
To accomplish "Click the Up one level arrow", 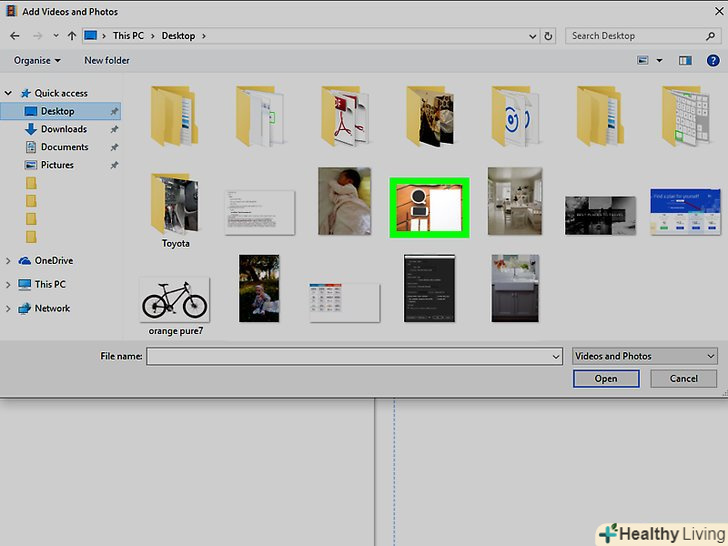I will pos(70,36).
